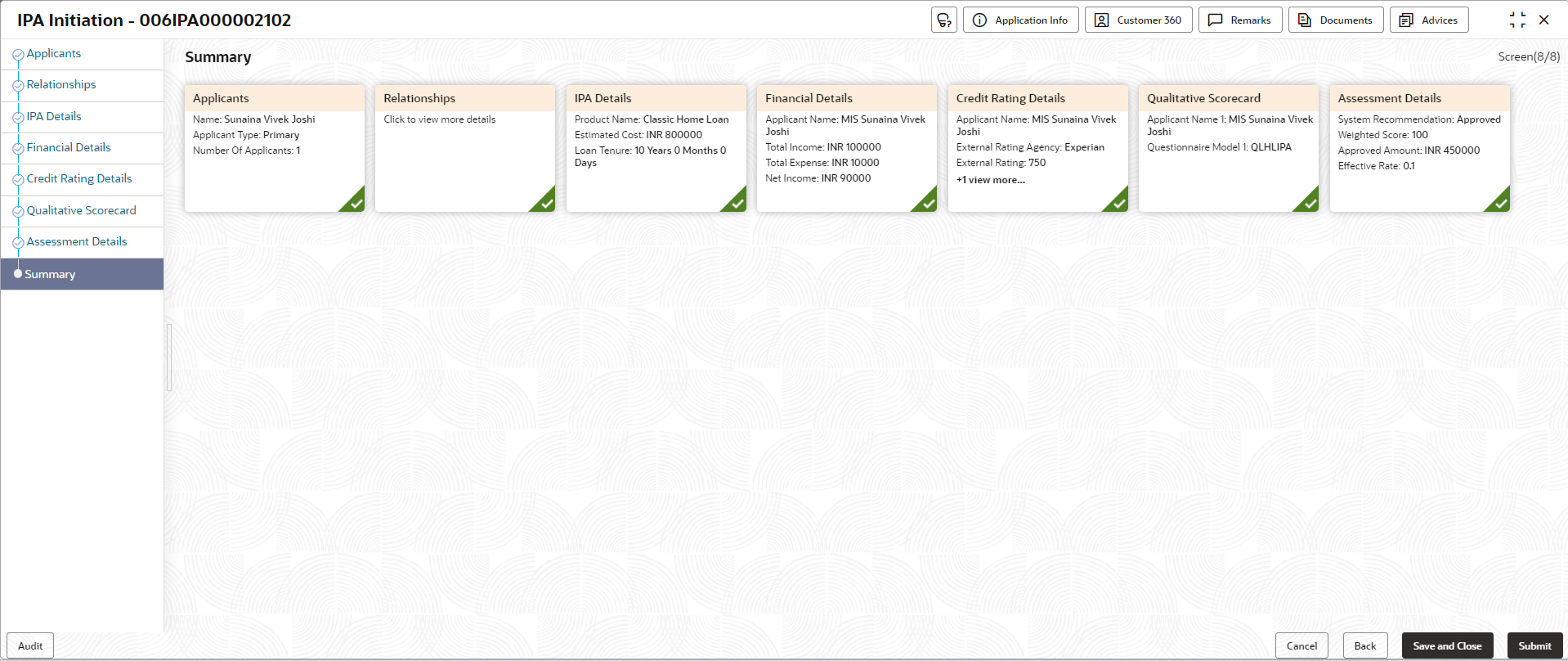Click green checkmark on Relationships card
The width and height of the screenshot is (1568, 661).
[x=546, y=203]
